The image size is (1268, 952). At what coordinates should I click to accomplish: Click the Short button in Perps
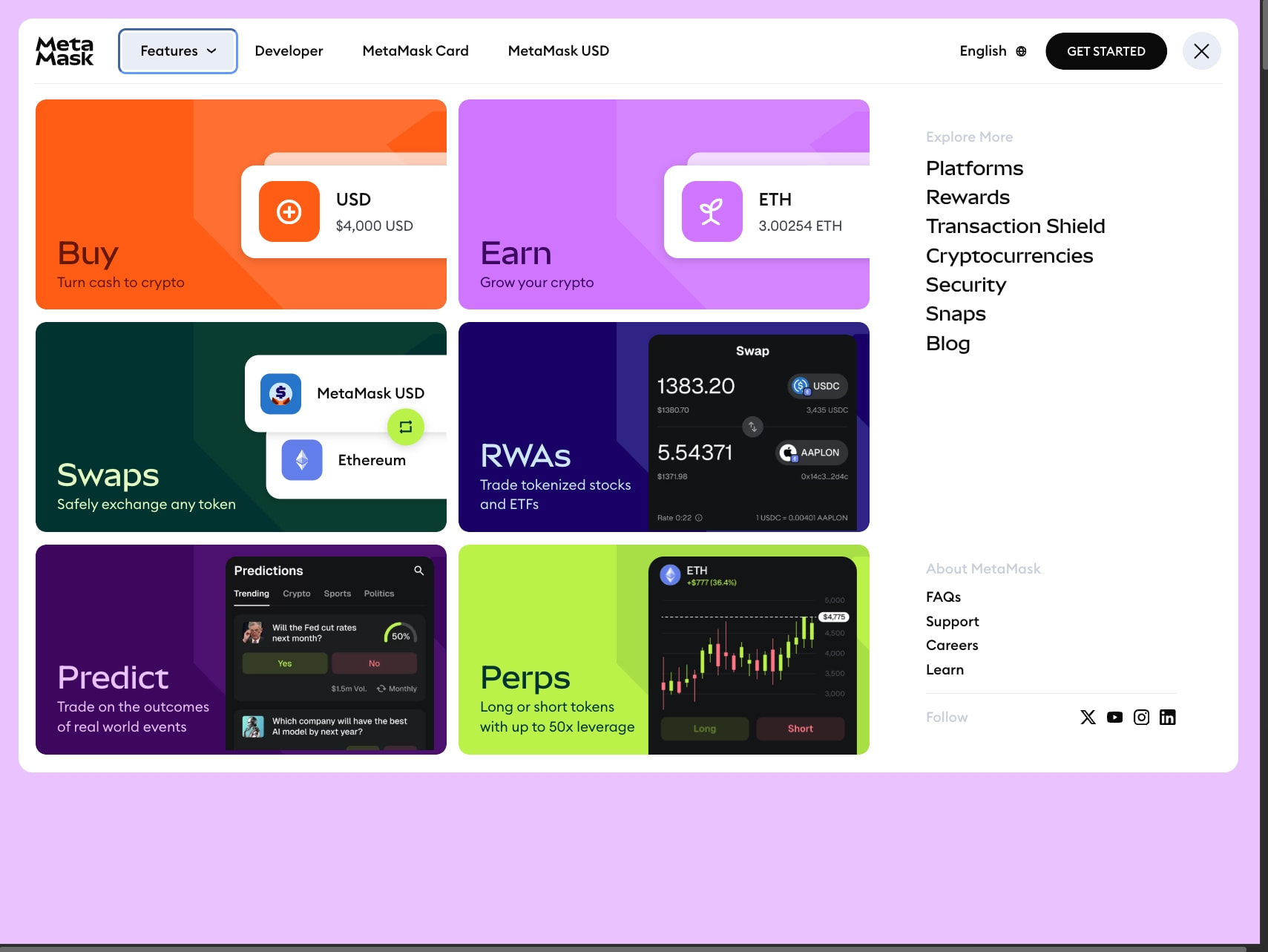[801, 729]
